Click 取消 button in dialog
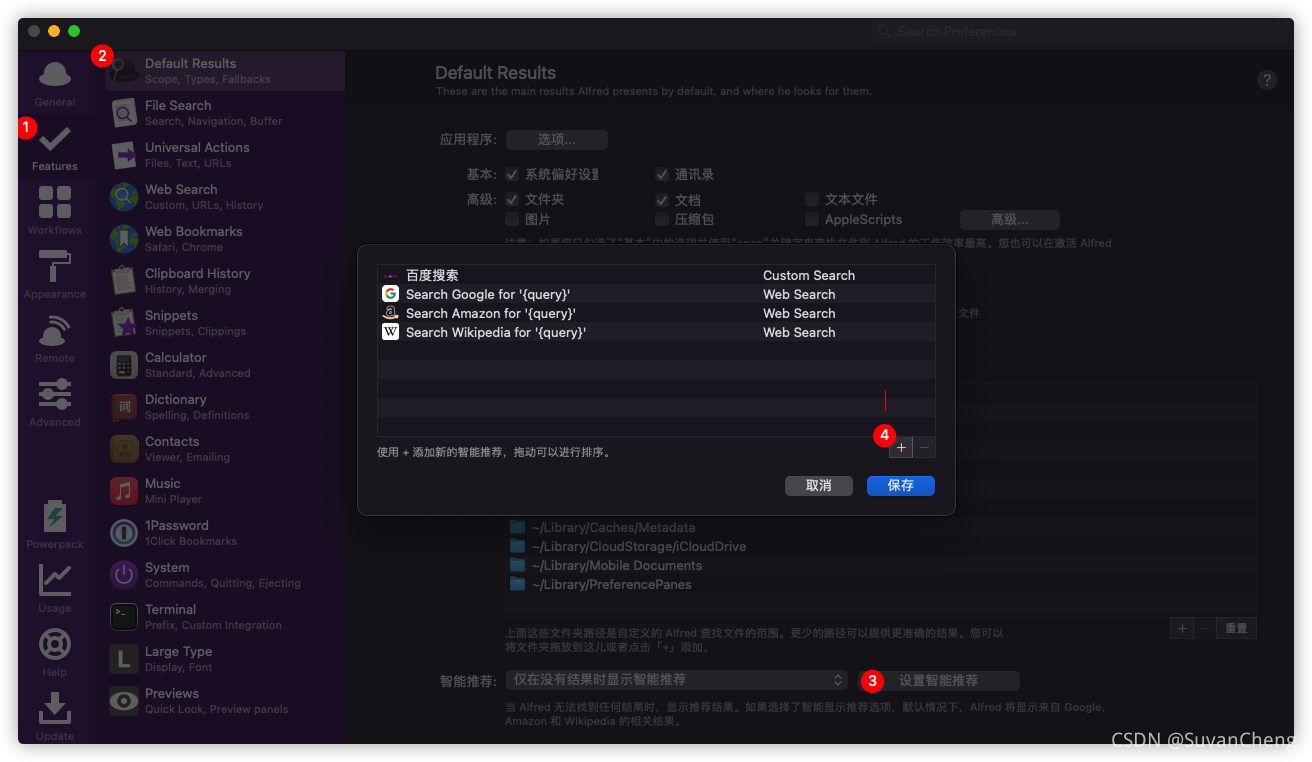The width and height of the screenshot is (1312, 762). pos(818,485)
